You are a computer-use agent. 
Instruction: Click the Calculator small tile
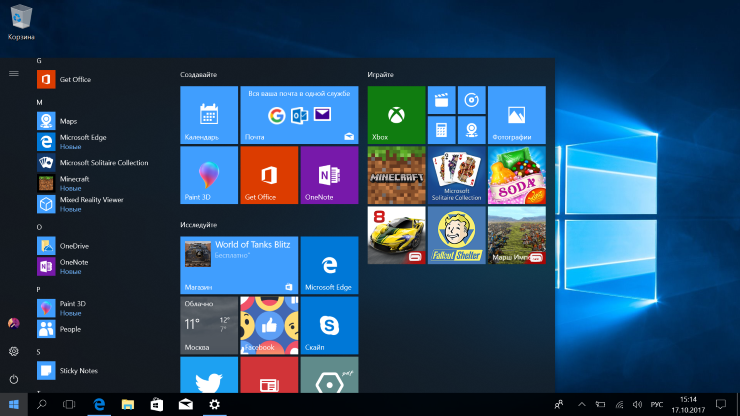pyautogui.click(x=441, y=130)
